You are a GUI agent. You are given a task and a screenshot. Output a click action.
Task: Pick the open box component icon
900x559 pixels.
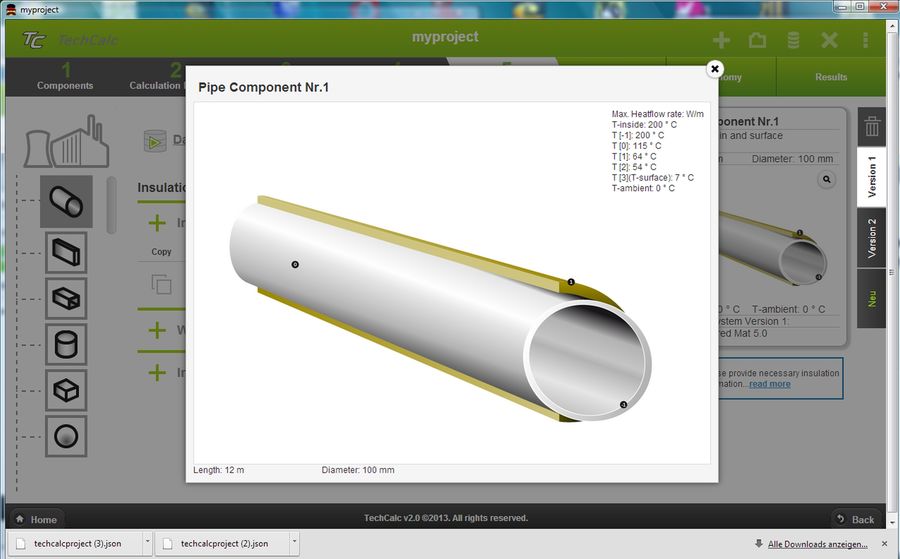(66, 298)
